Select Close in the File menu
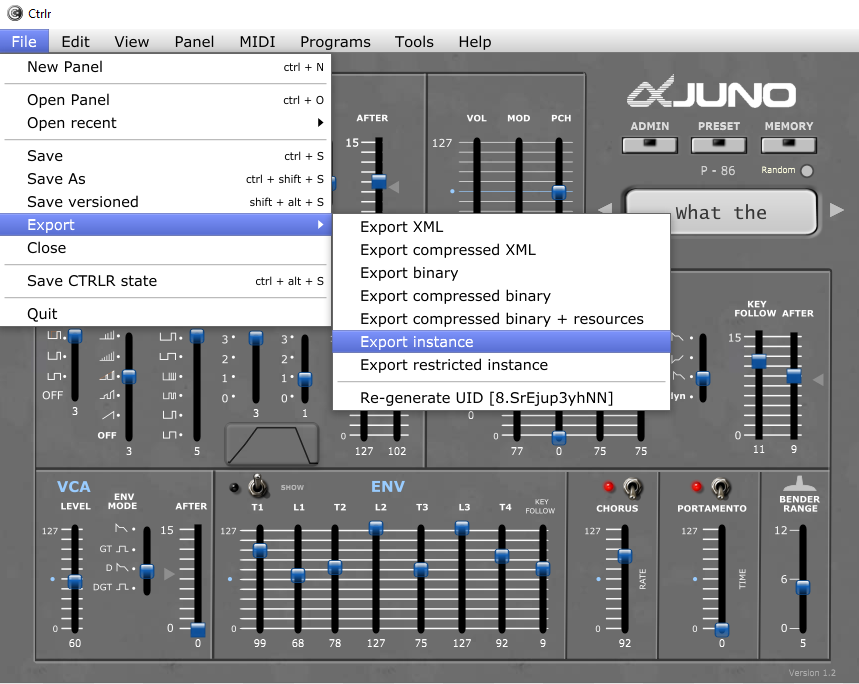Screen dimensions: 859x684 tap(165, 248)
